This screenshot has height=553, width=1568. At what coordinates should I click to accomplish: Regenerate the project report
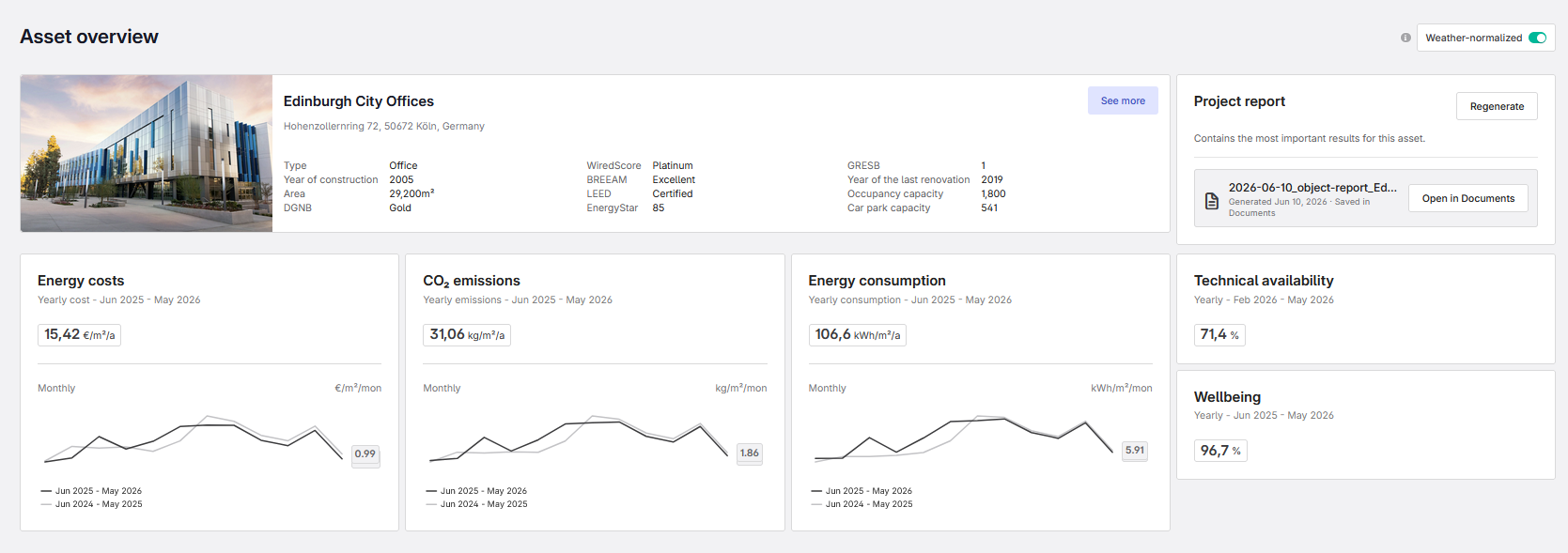coord(1497,106)
